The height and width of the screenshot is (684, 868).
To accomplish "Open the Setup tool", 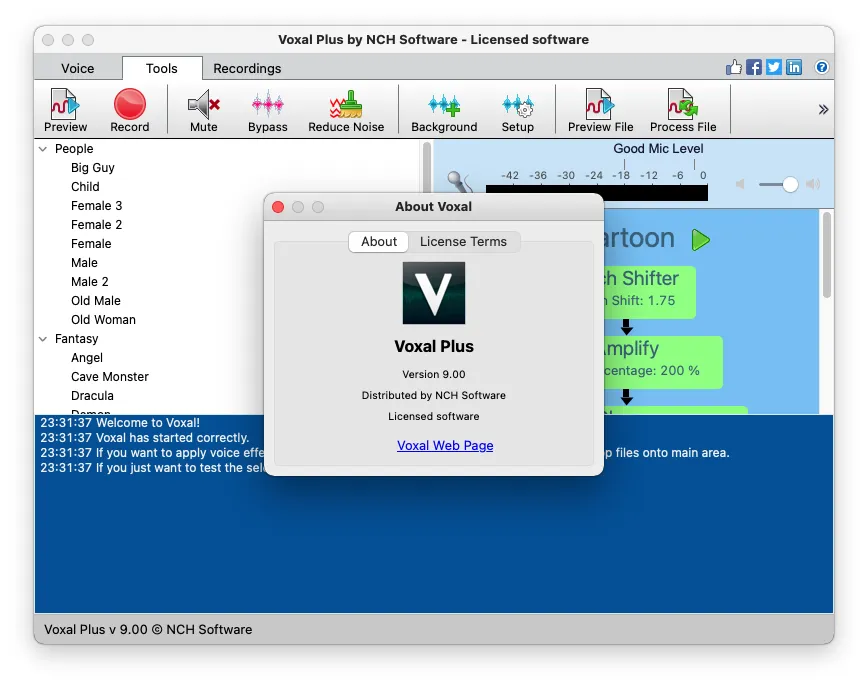I will 518,110.
